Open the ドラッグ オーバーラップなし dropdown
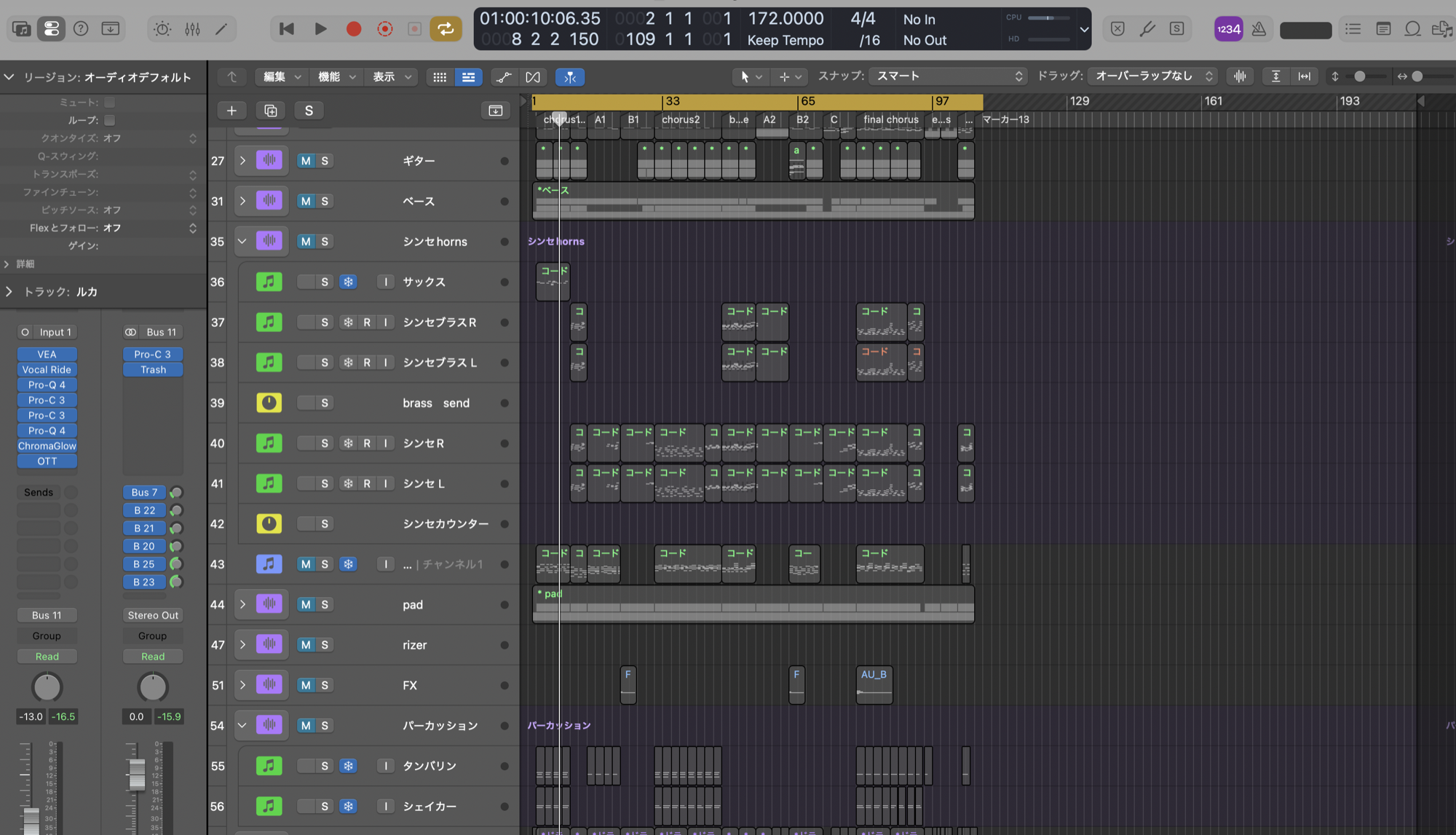This screenshot has height=835, width=1456. tap(1152, 76)
